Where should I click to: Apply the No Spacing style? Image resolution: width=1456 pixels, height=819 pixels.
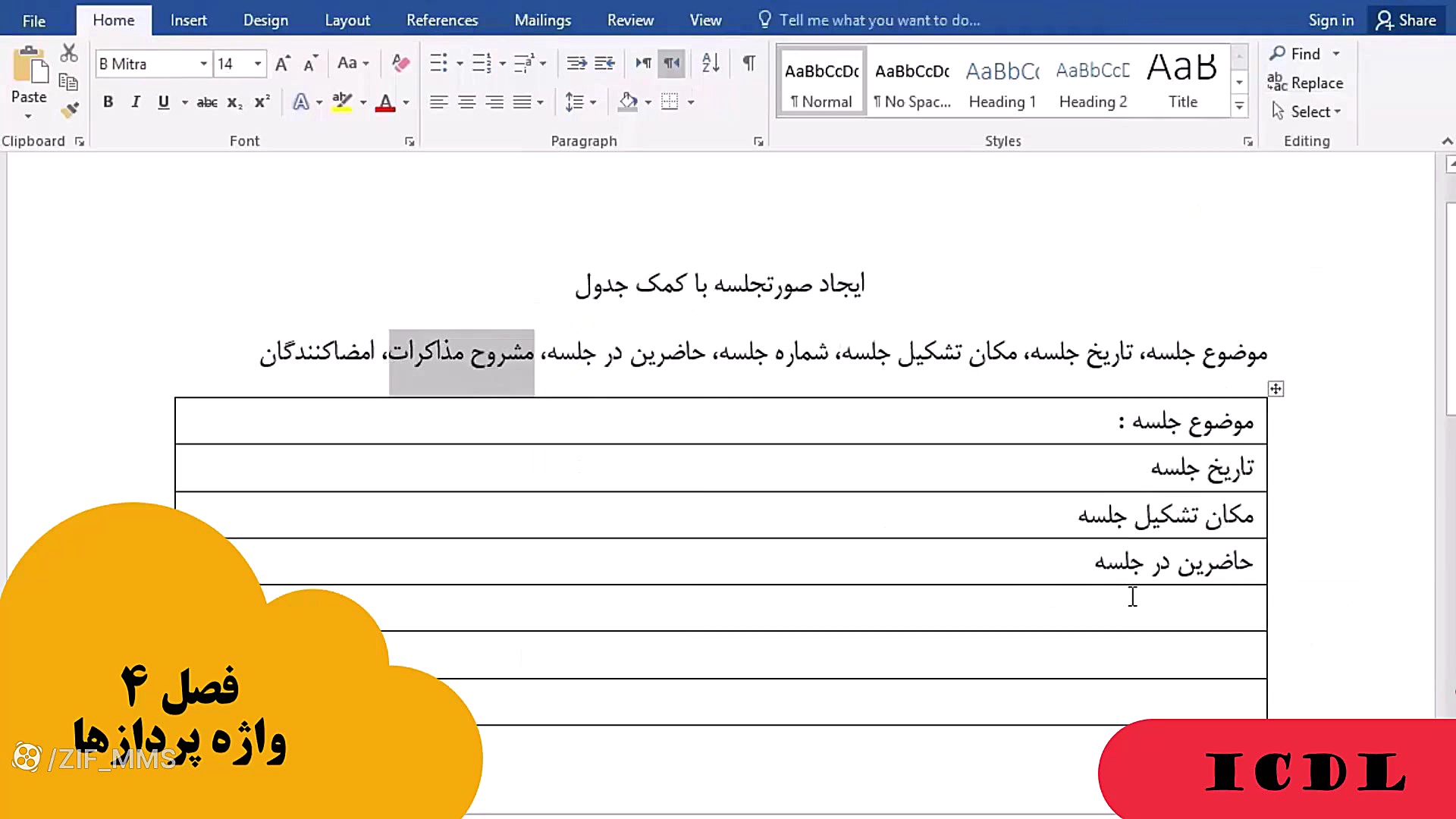pyautogui.click(x=912, y=82)
